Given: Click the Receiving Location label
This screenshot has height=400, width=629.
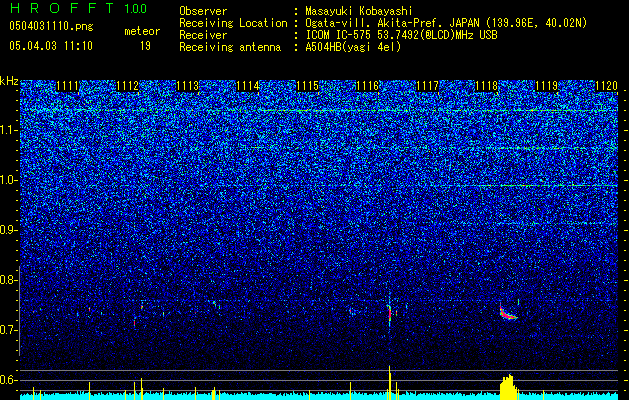Looking at the screenshot, I should [x=233, y=24].
